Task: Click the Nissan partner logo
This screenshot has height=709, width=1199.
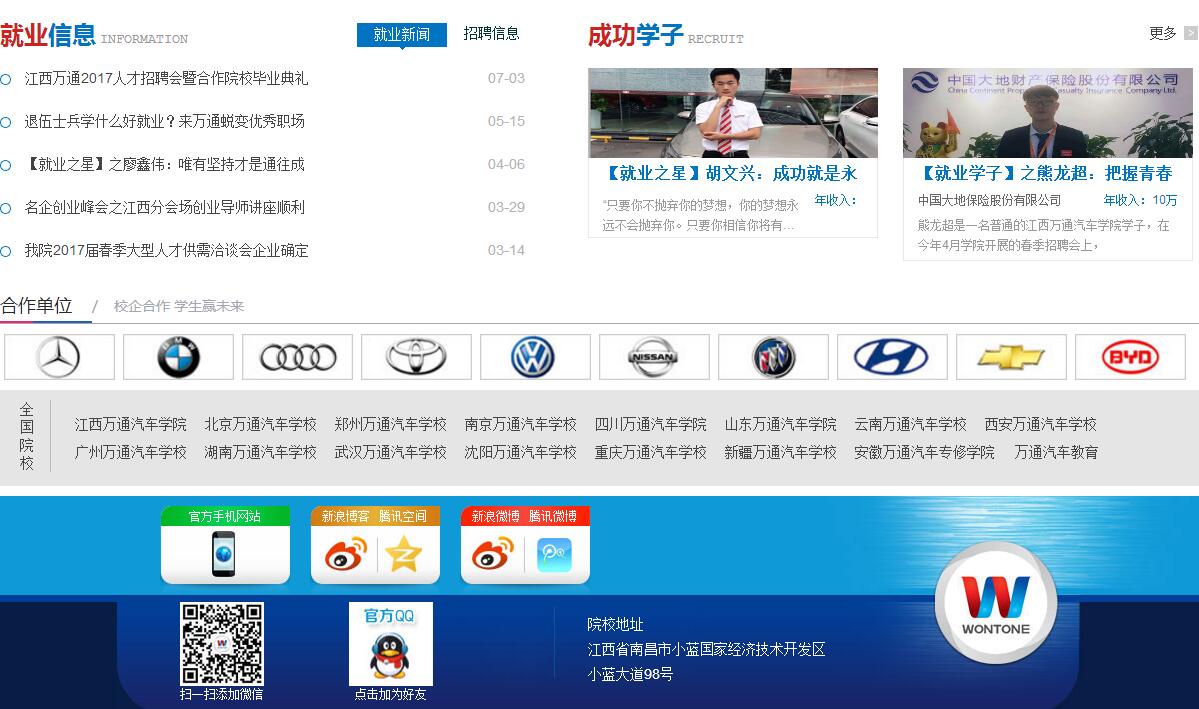Action: 654,357
